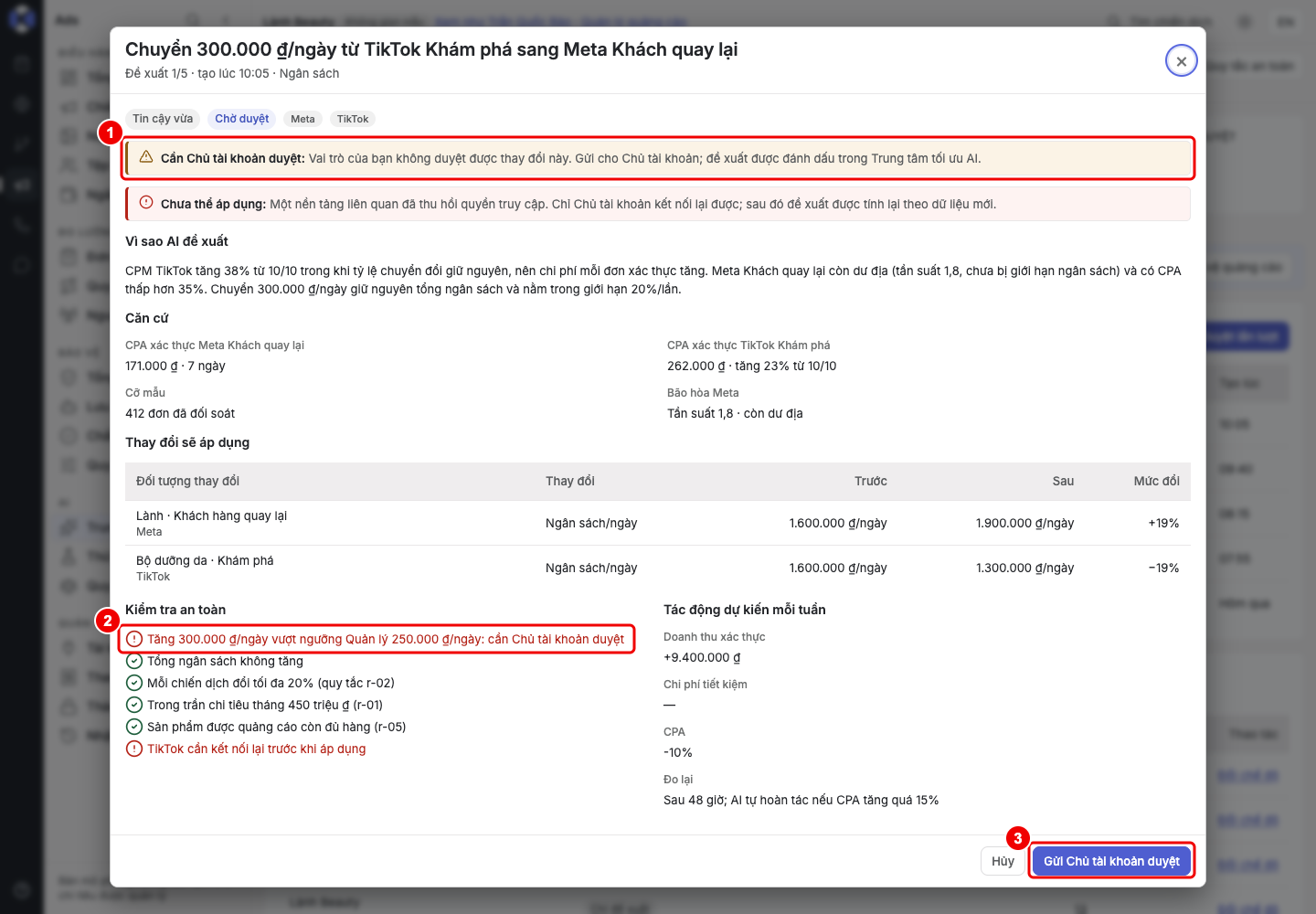
Task: Click the TikTok platform tag
Action: 353,119
